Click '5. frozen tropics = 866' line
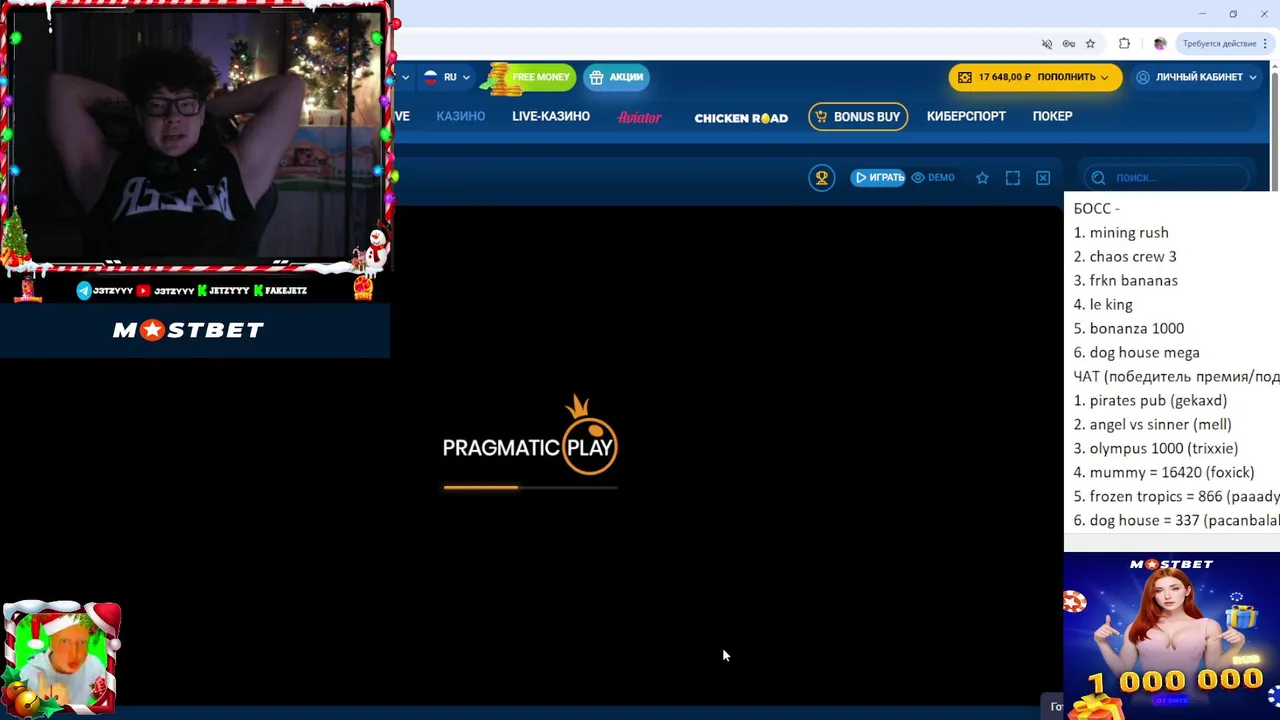This screenshot has height=720, width=1280. [x=1176, y=496]
